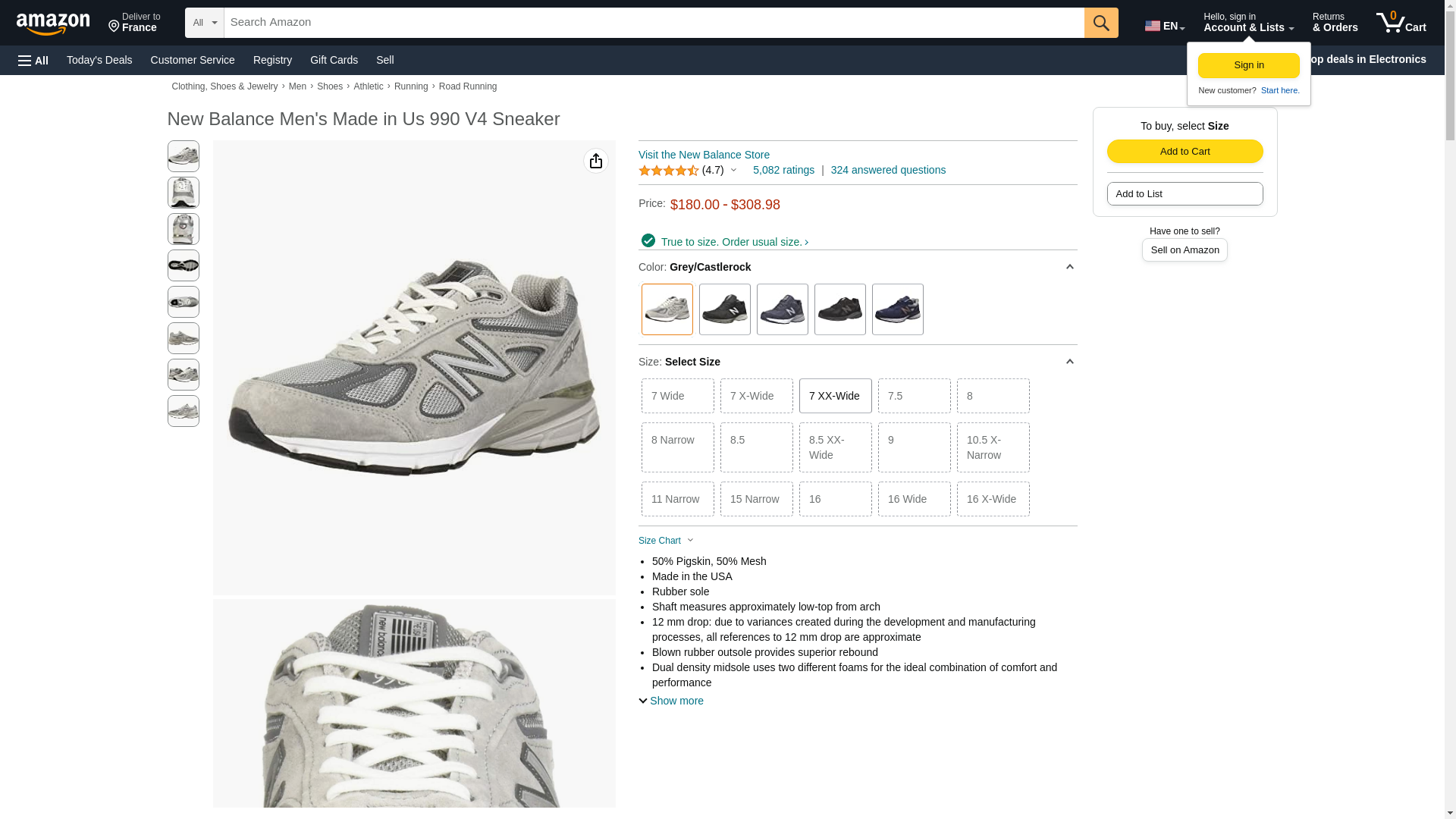This screenshot has width=1456, height=819.
Task: Select the black shoe color swatch
Action: pos(724,309)
